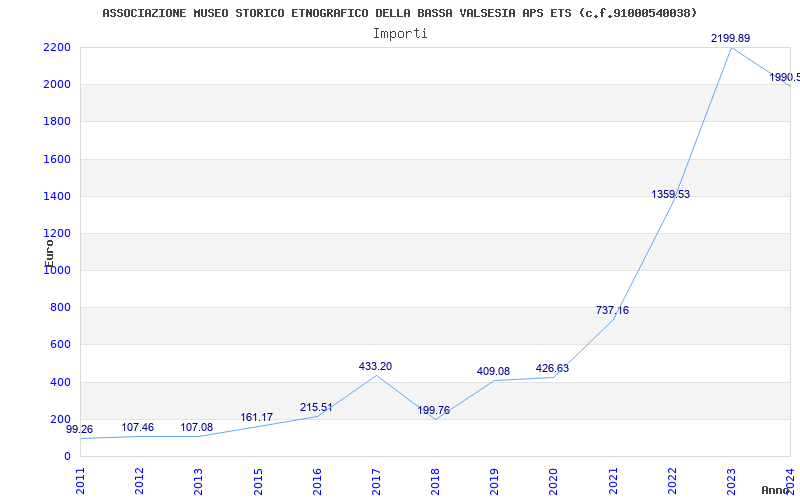Screen dimensions: 800x500
Task: Click the y-axis tick label 1400
Action: 57,196
